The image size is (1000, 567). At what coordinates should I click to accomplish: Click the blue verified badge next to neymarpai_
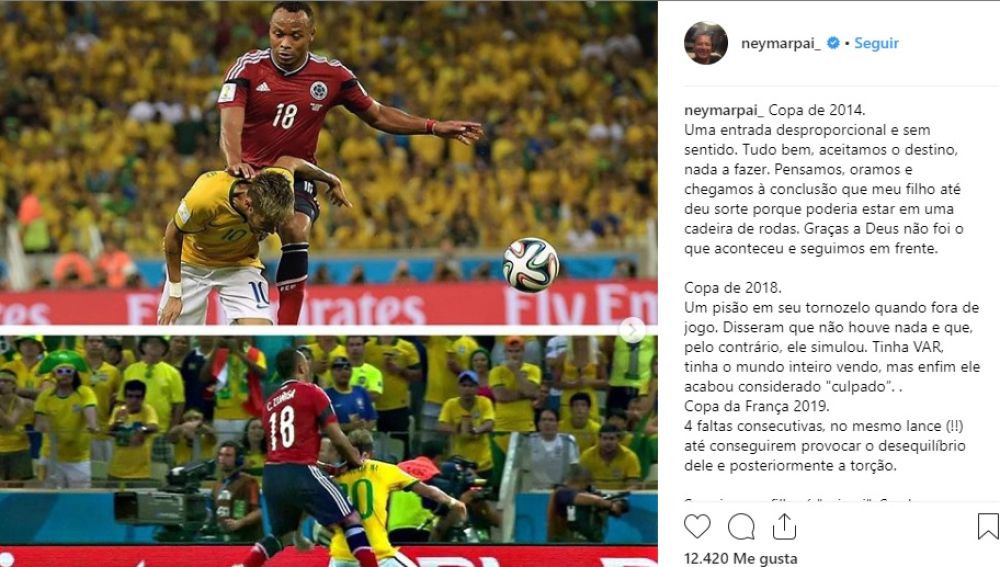click(x=833, y=43)
